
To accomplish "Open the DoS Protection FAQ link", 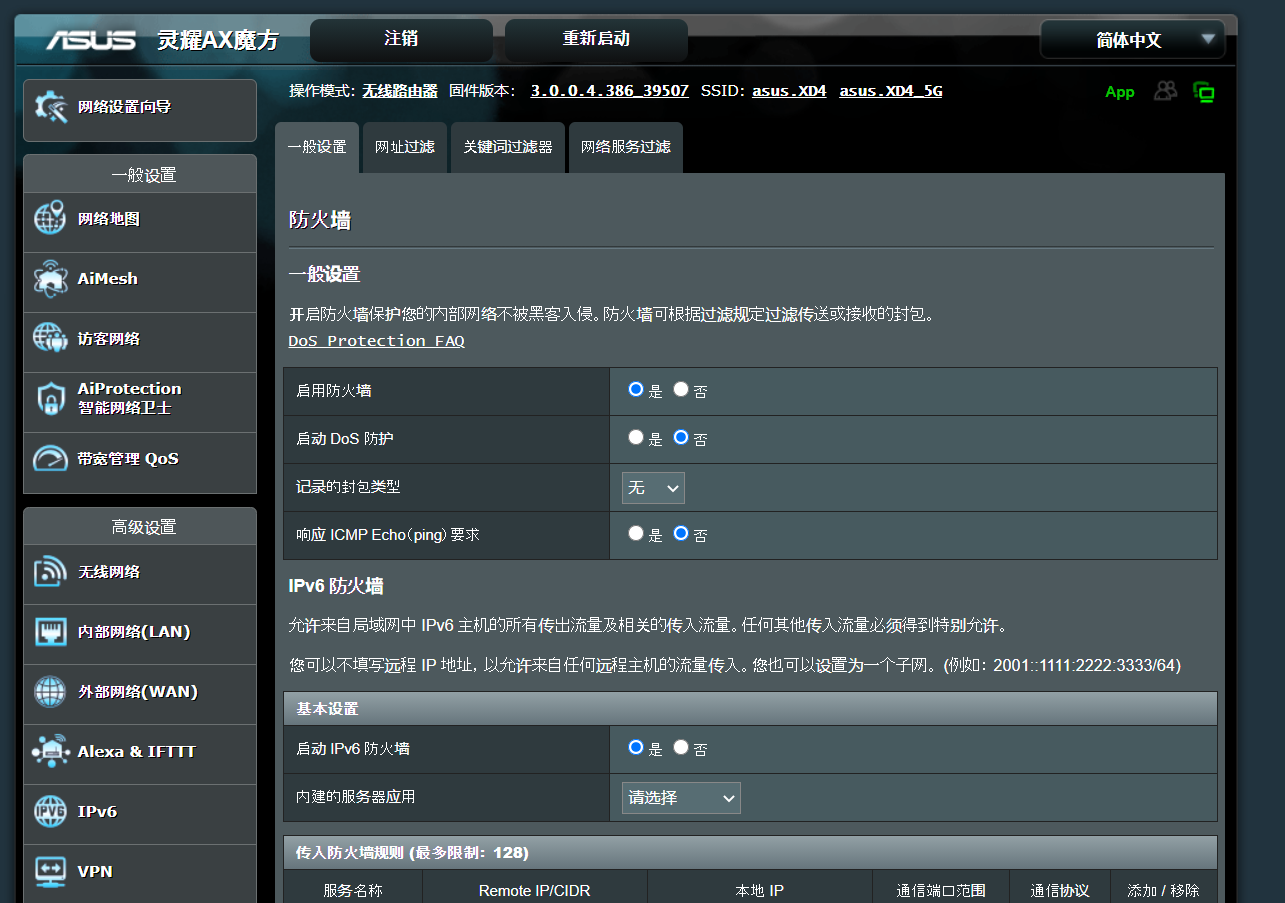I will pos(376,341).
